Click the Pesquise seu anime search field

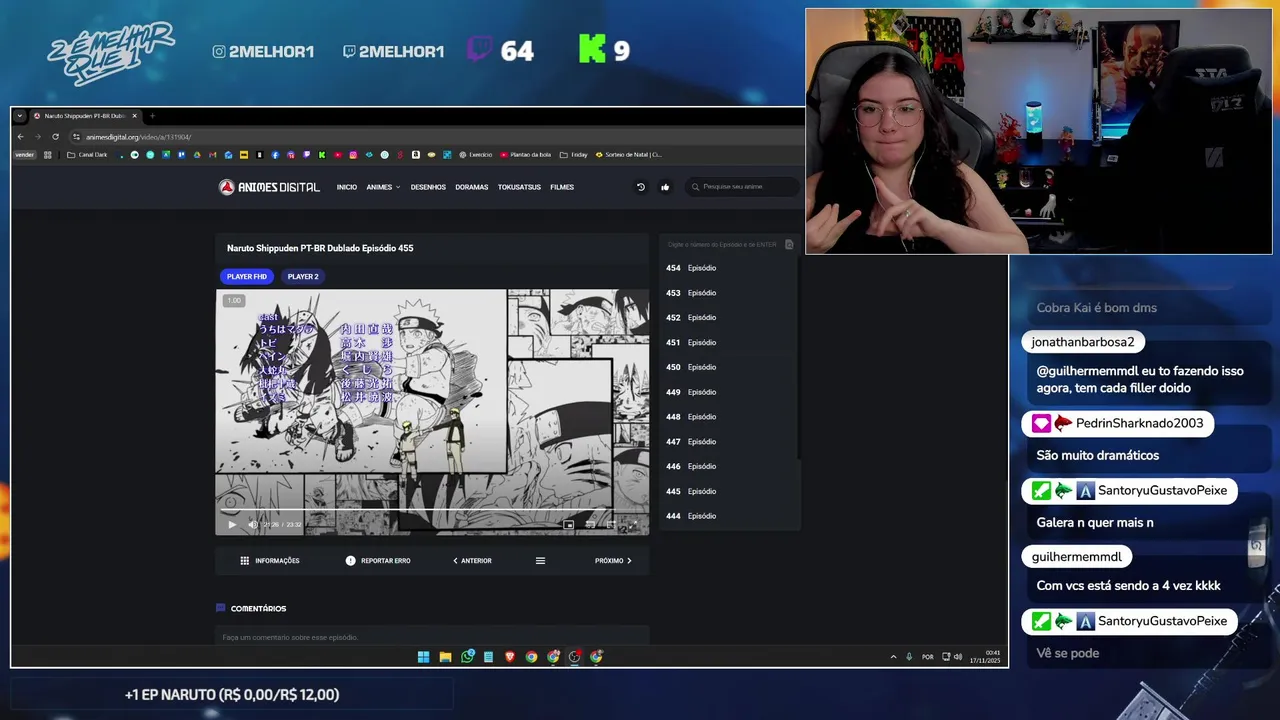click(742, 187)
